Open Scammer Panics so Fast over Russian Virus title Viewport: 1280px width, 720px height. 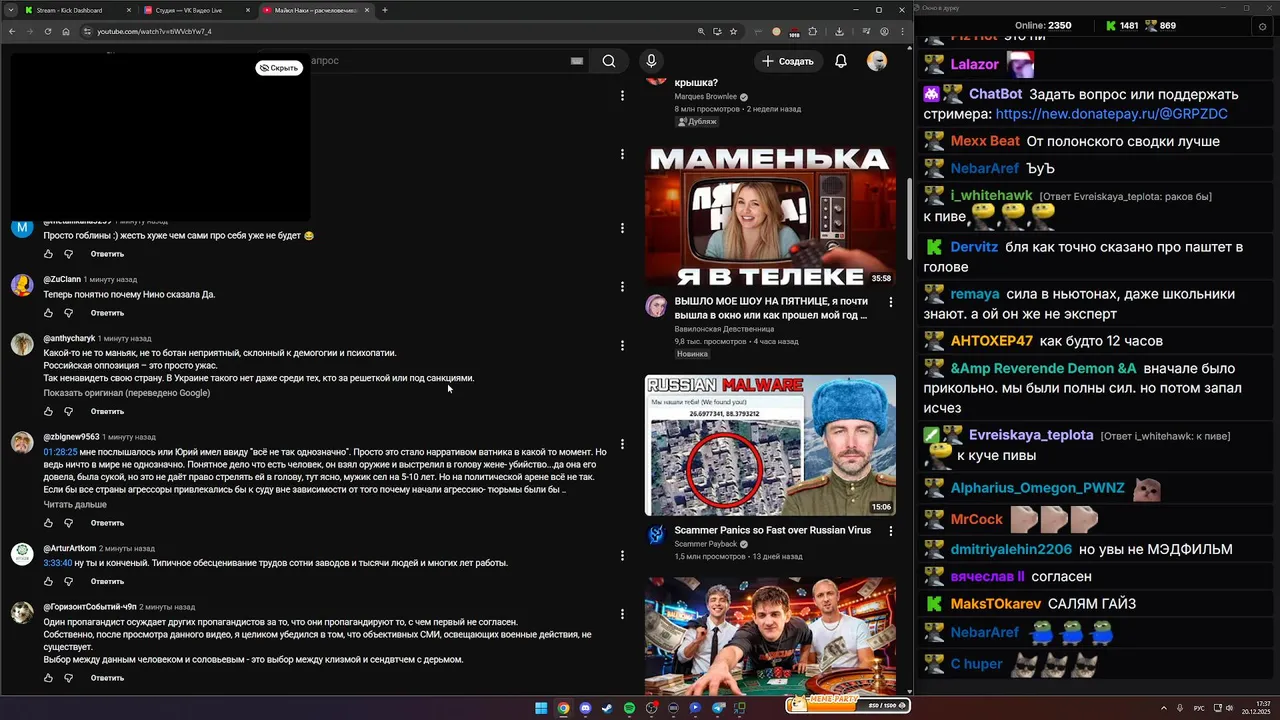pyautogui.click(x=773, y=530)
